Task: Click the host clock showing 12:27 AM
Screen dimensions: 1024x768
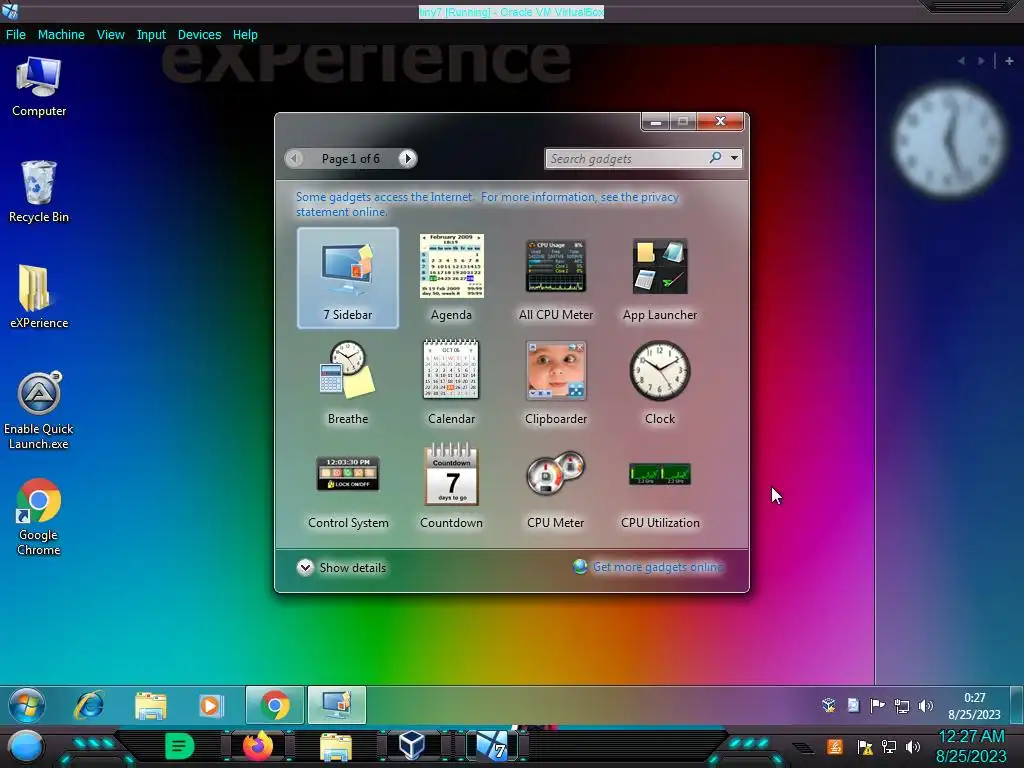Action: tap(970, 746)
